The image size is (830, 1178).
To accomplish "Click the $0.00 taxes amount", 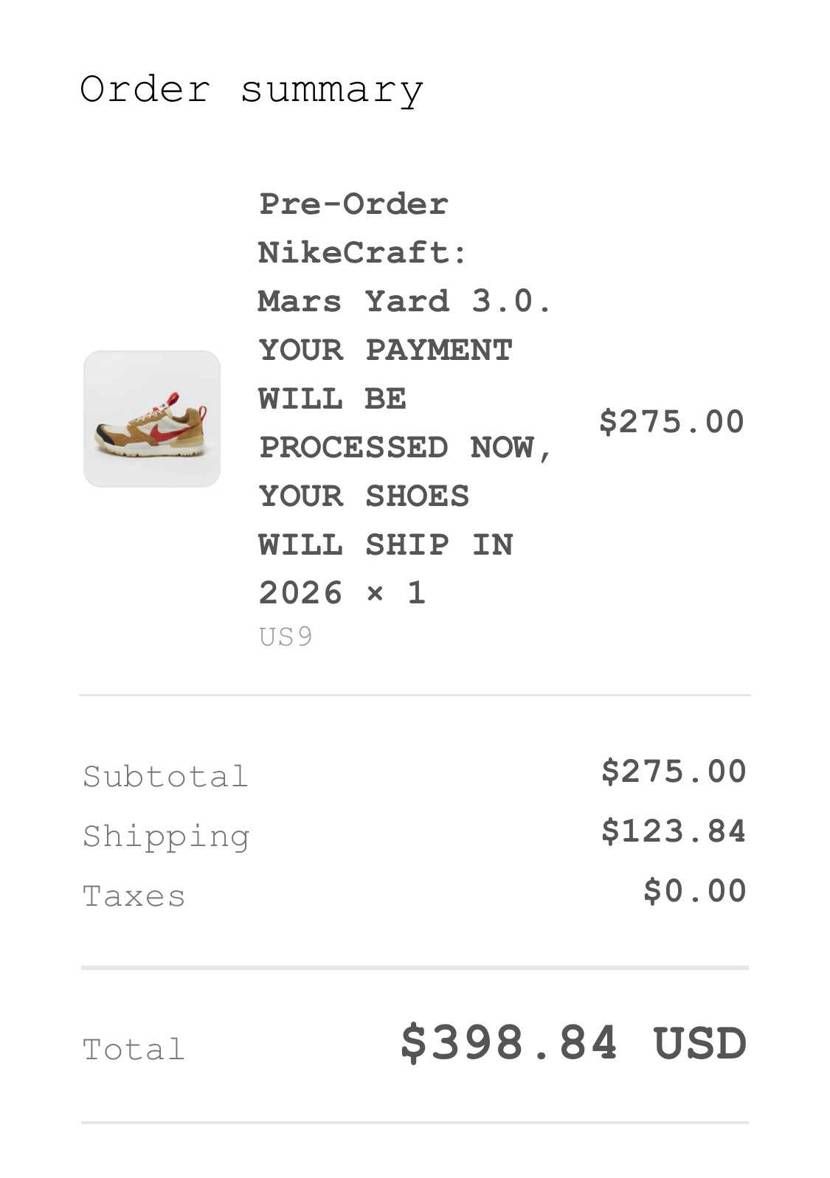I will click(695, 891).
